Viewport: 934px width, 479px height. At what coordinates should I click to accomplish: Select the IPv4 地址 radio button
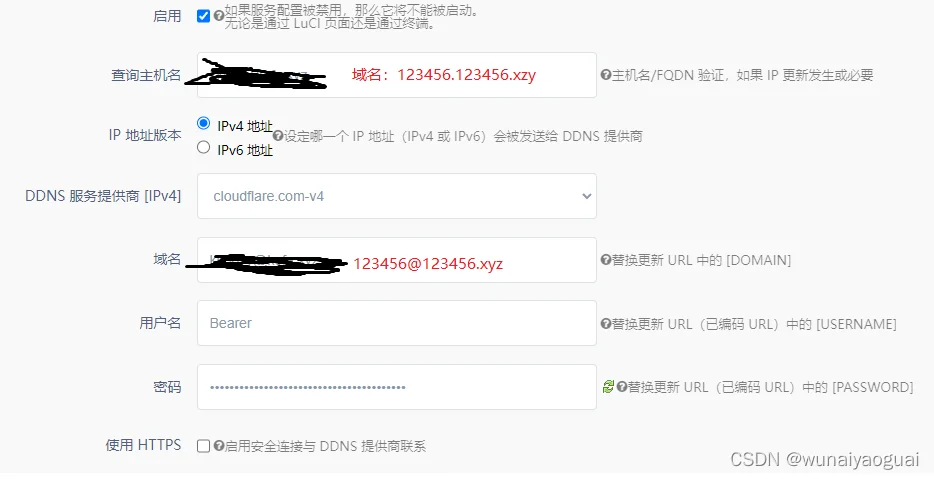pyautogui.click(x=203, y=123)
